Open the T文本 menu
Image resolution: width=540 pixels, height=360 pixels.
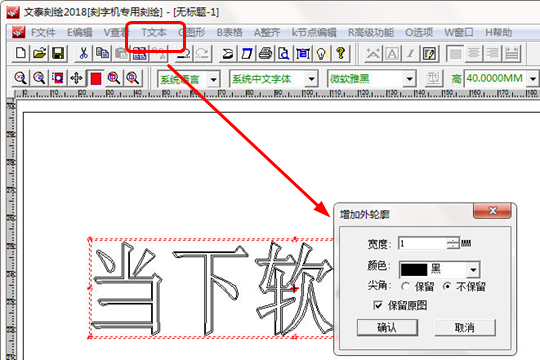(154, 33)
